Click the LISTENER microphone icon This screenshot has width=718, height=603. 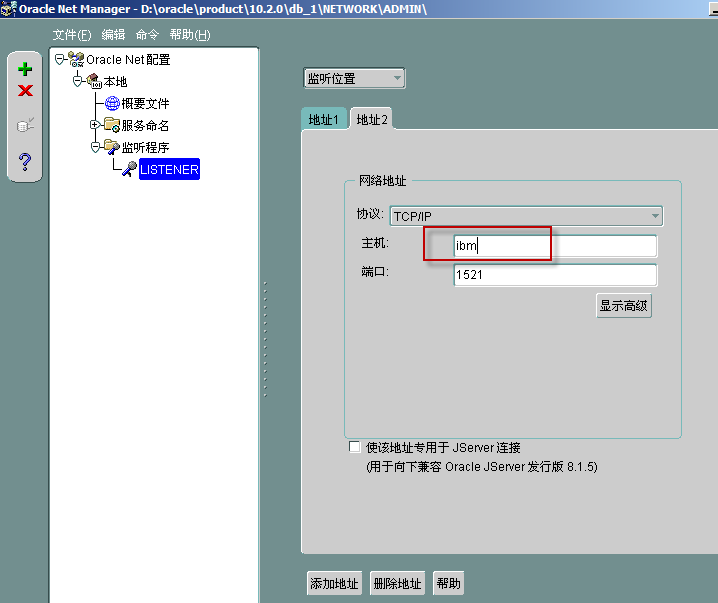click(129, 169)
